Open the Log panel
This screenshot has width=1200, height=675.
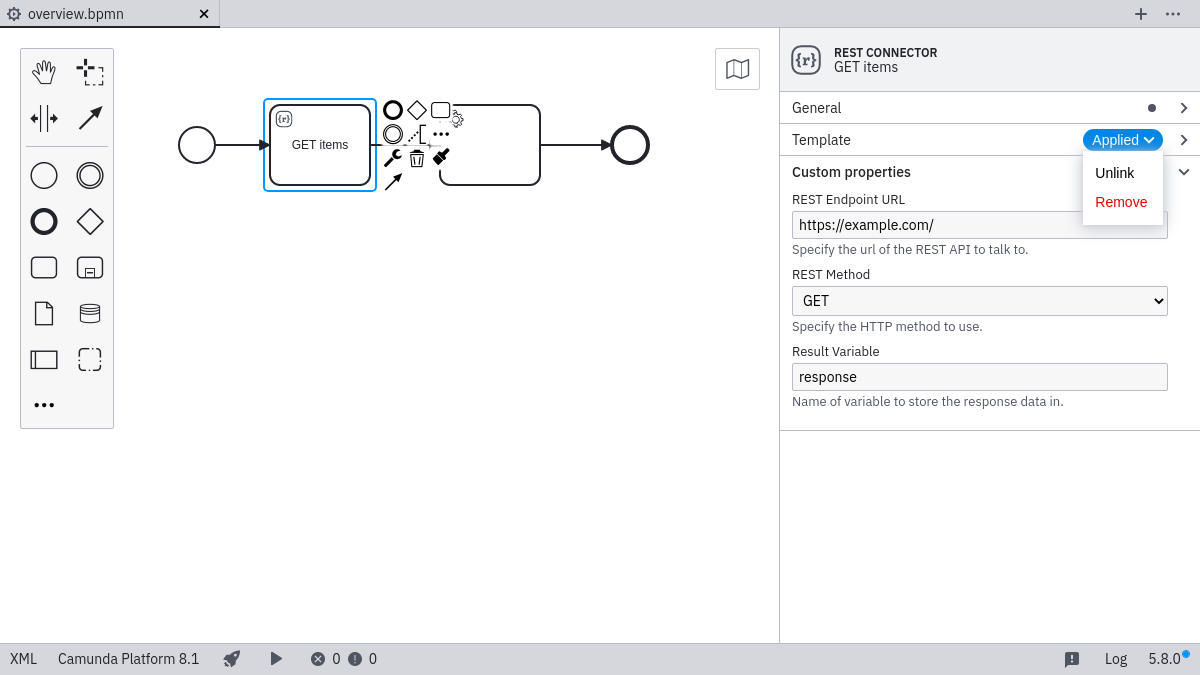1115,659
